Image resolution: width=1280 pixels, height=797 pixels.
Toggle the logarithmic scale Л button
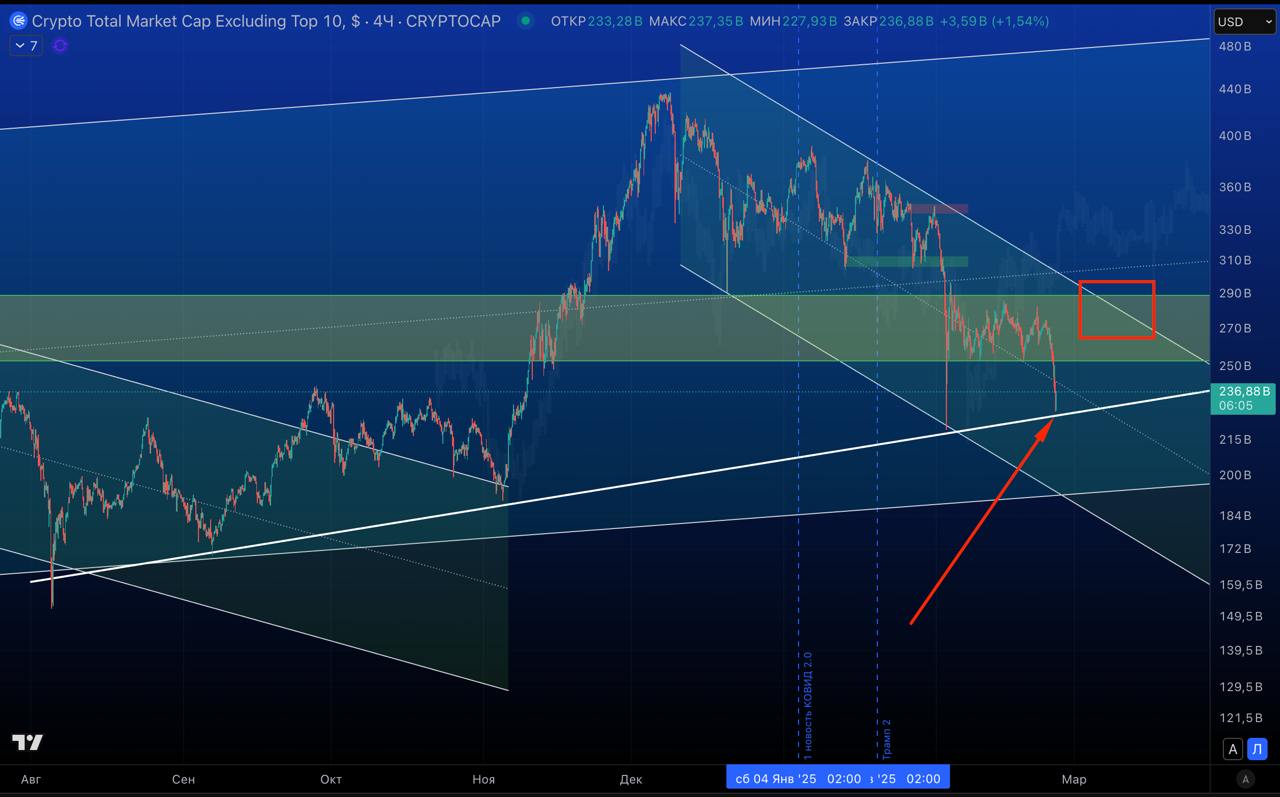click(1258, 749)
